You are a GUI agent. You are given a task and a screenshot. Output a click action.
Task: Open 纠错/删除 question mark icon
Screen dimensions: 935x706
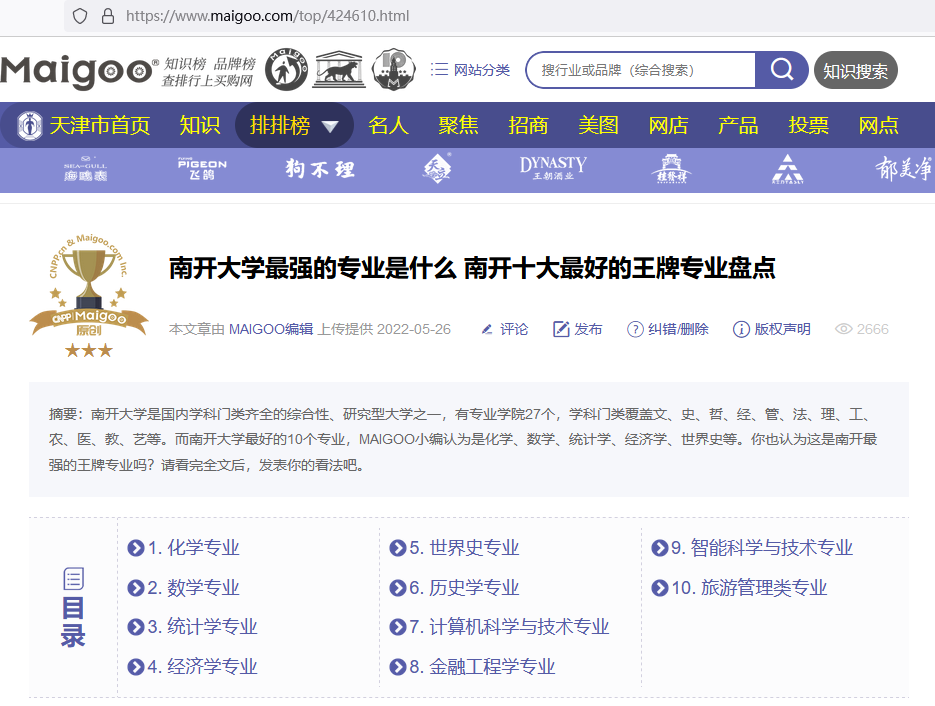[635, 329]
